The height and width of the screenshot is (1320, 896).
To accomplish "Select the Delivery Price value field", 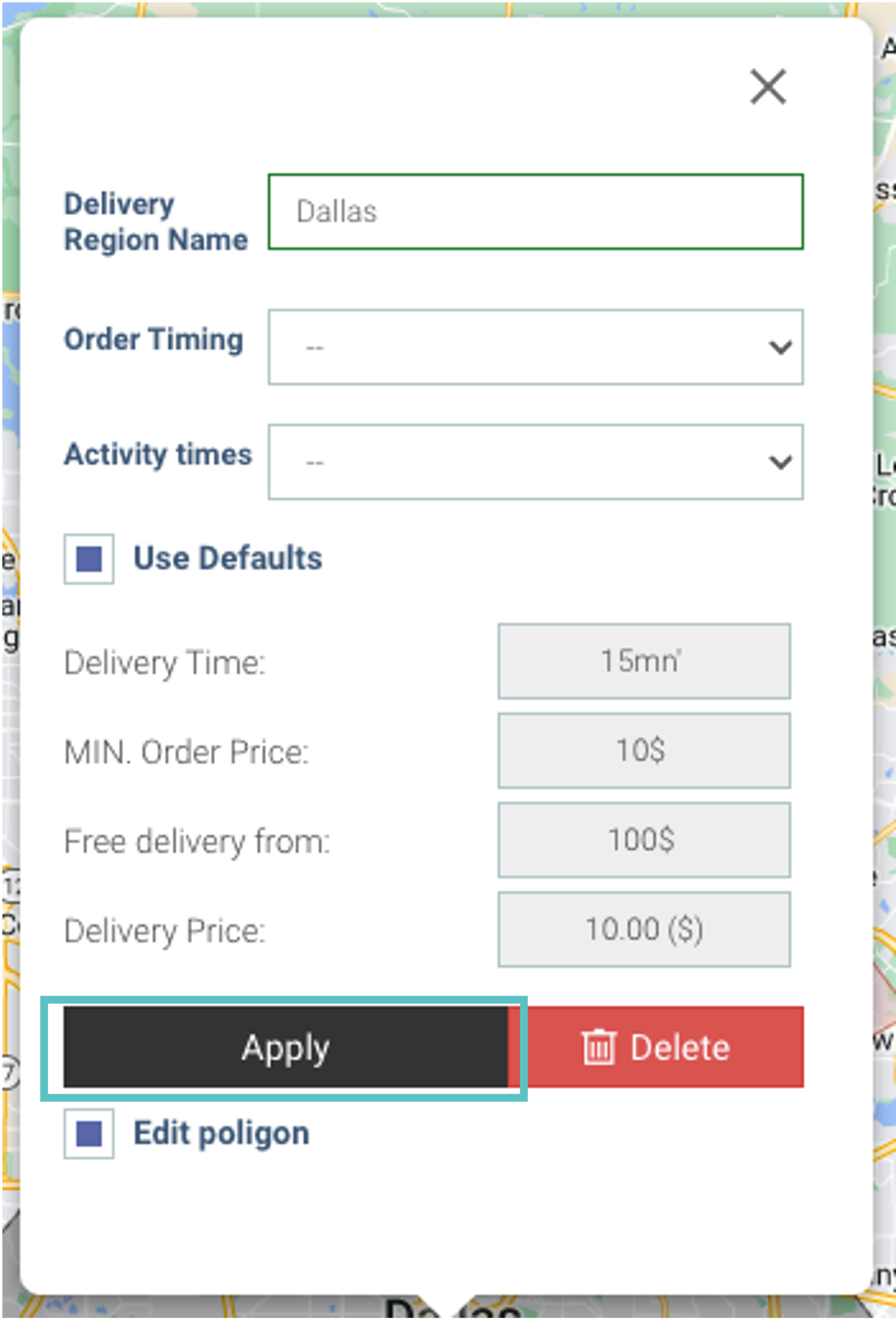I will pos(644,929).
